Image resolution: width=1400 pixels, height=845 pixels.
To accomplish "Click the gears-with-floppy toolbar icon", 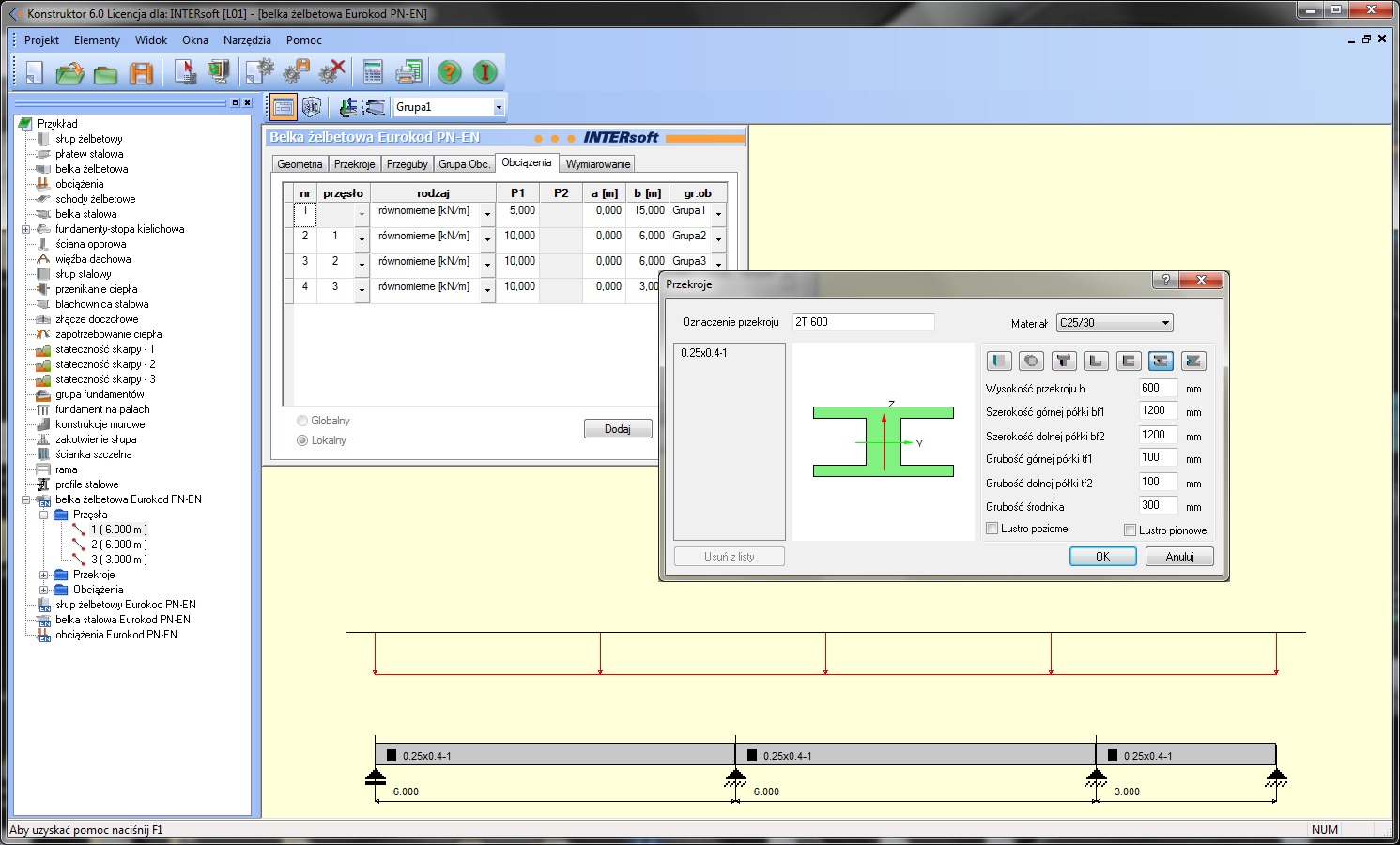I will (x=296, y=72).
